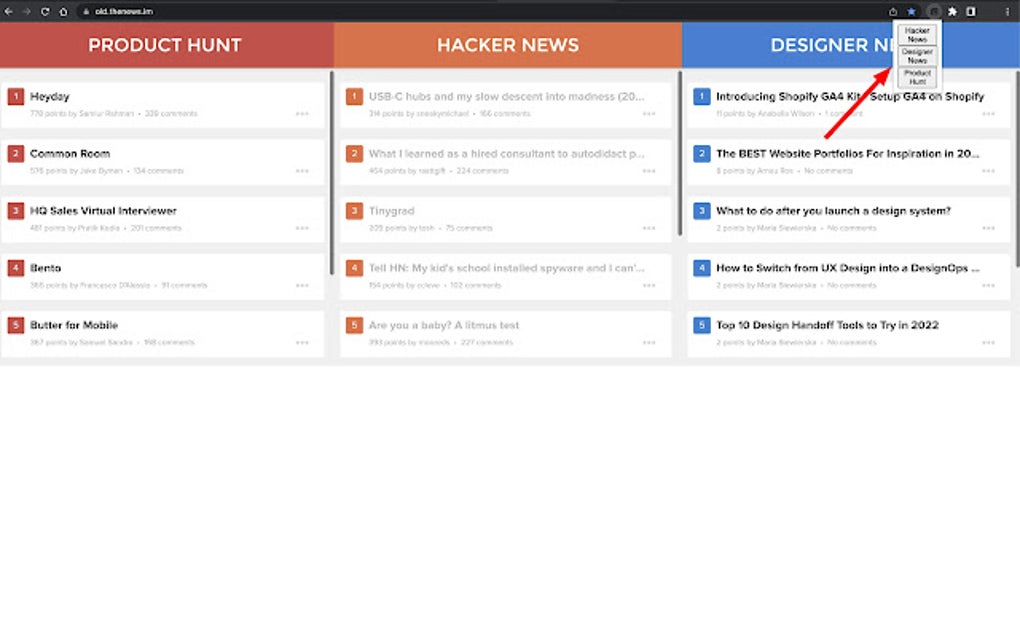Open the Butter for Mobile post
Viewport: 1020px width, 638px height.
tap(74, 325)
